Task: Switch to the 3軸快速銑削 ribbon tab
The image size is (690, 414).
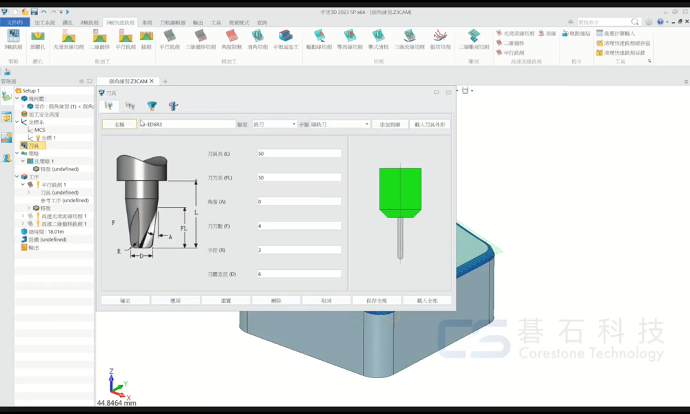Action: tap(120, 22)
